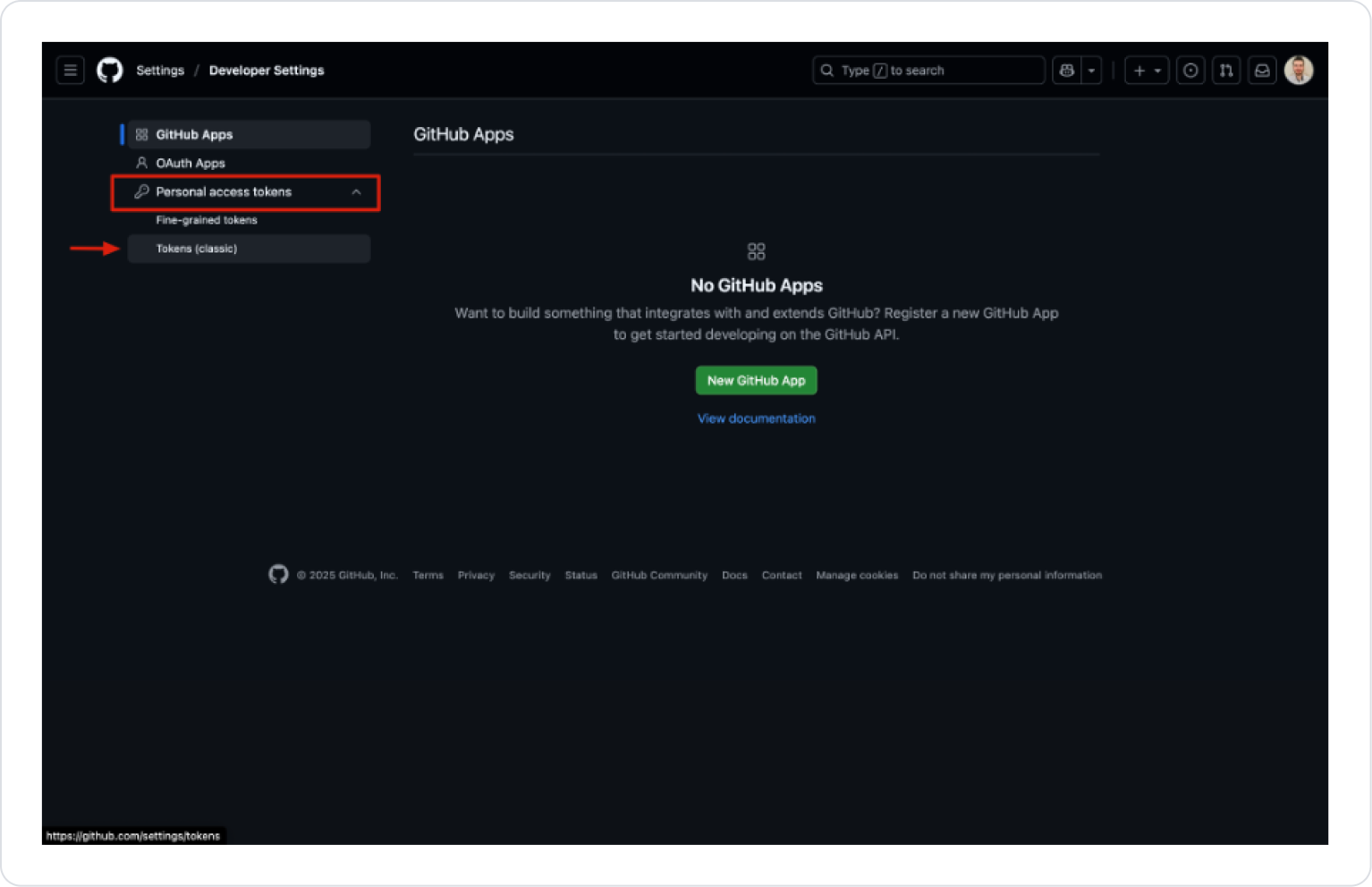Go to GitHub home via Octocat logo
This screenshot has height=887, width=1372.
tap(110, 70)
